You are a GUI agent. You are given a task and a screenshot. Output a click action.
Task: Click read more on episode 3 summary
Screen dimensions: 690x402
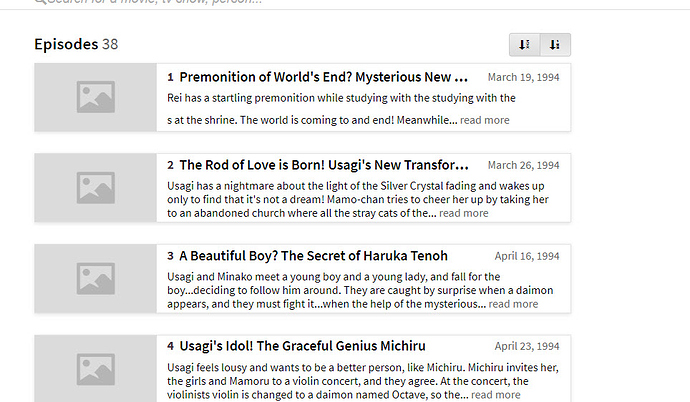[513, 304]
